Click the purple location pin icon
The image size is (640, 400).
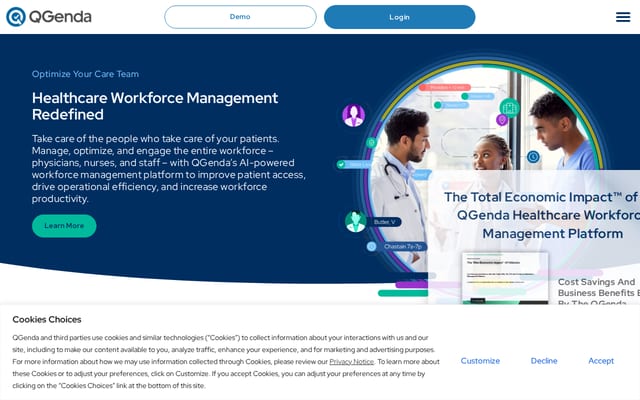click(502, 120)
